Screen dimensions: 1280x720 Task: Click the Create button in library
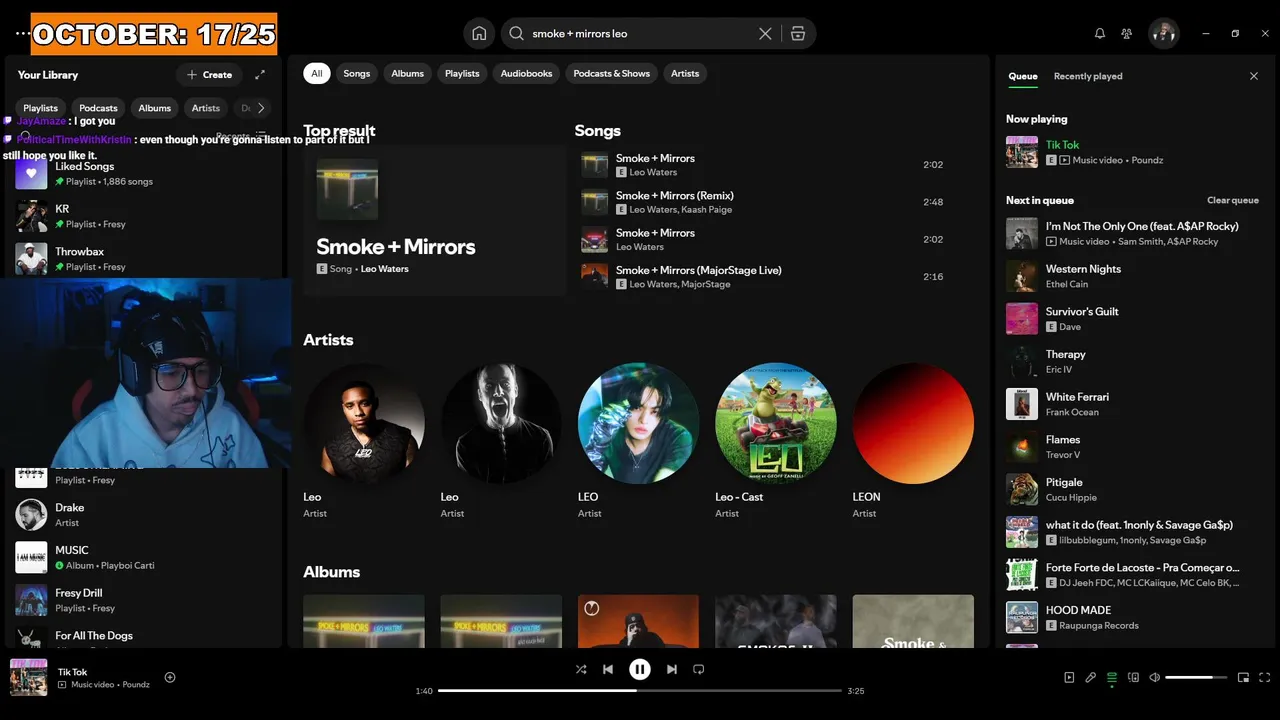point(209,75)
